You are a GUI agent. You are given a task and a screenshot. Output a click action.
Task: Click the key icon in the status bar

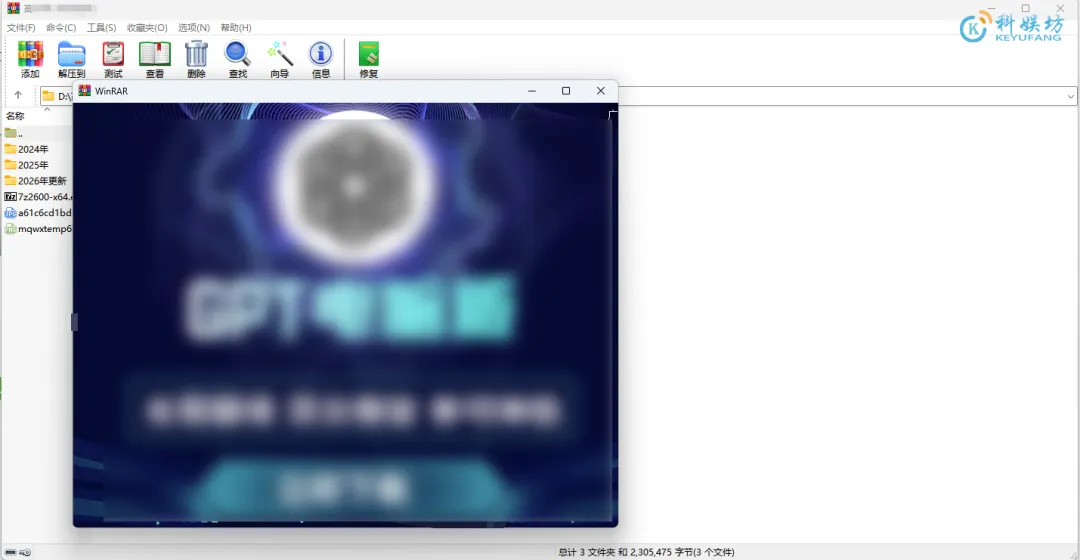click(25, 552)
